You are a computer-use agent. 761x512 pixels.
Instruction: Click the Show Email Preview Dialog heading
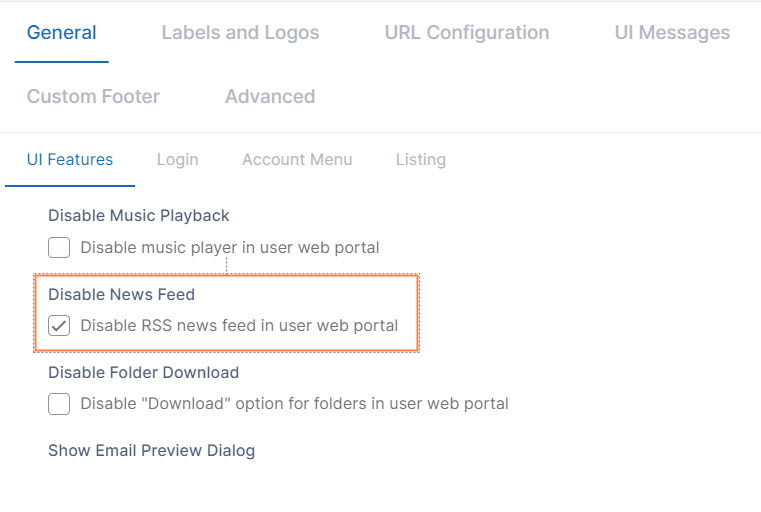152,451
